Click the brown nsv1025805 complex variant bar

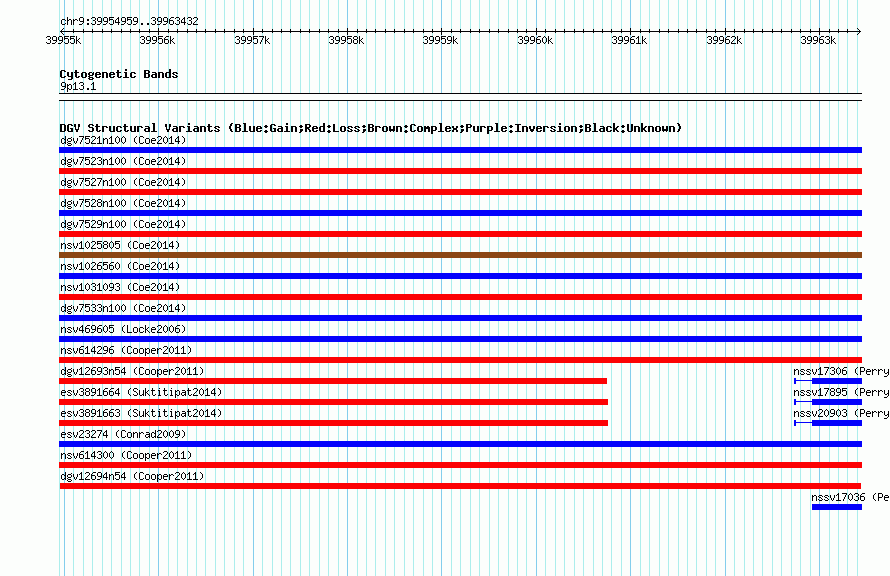[x=460, y=255]
